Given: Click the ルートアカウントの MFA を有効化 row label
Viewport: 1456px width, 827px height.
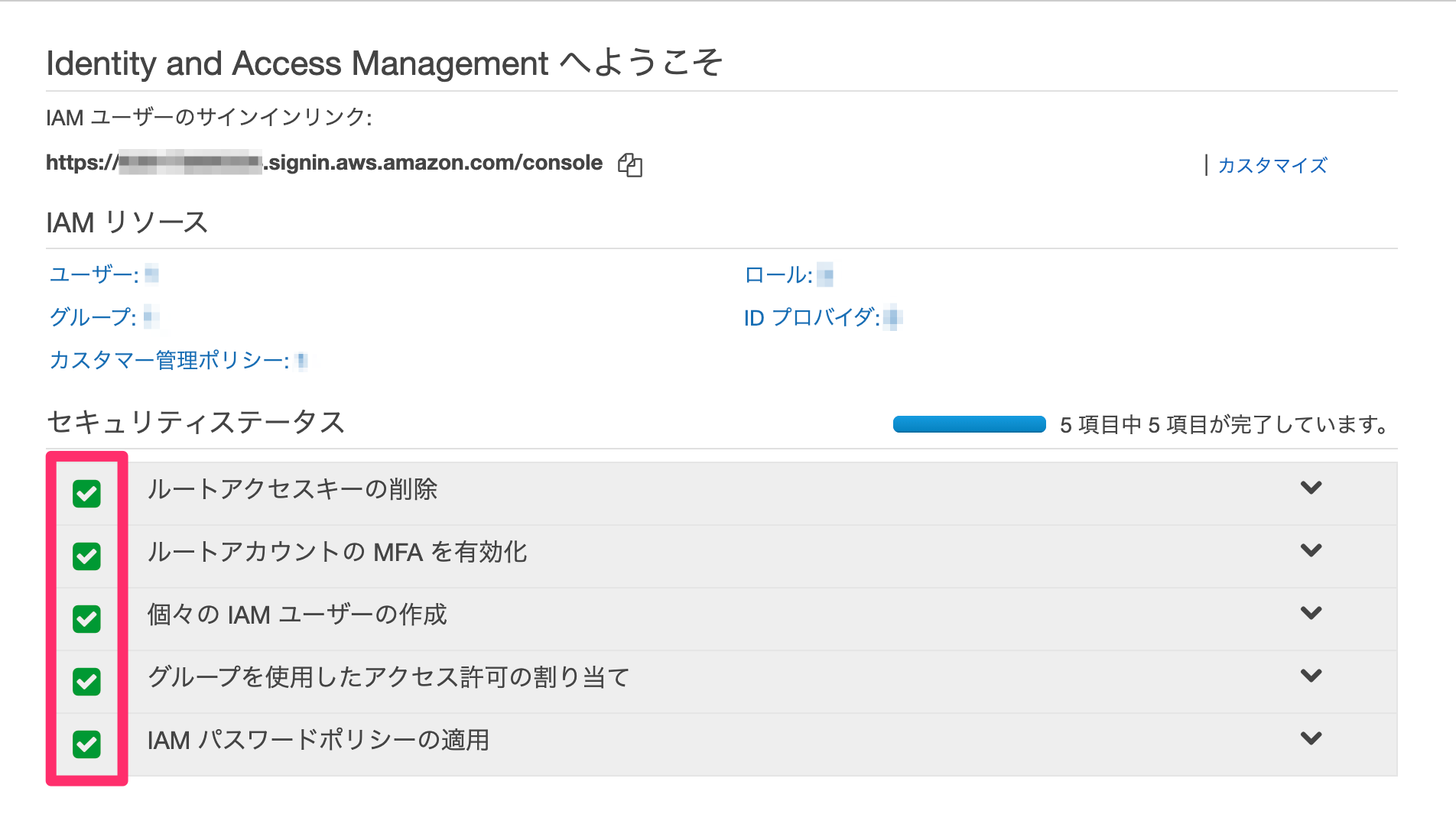Looking at the screenshot, I should coord(337,552).
